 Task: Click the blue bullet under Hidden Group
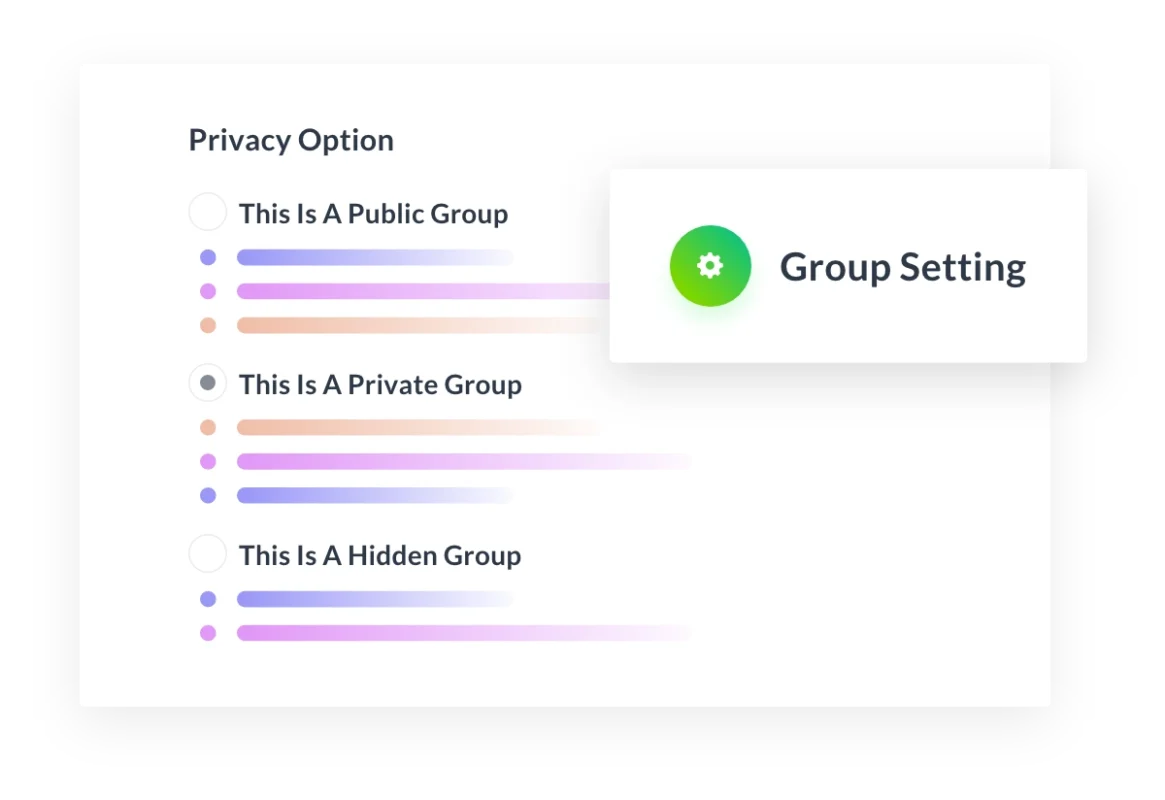(x=208, y=599)
